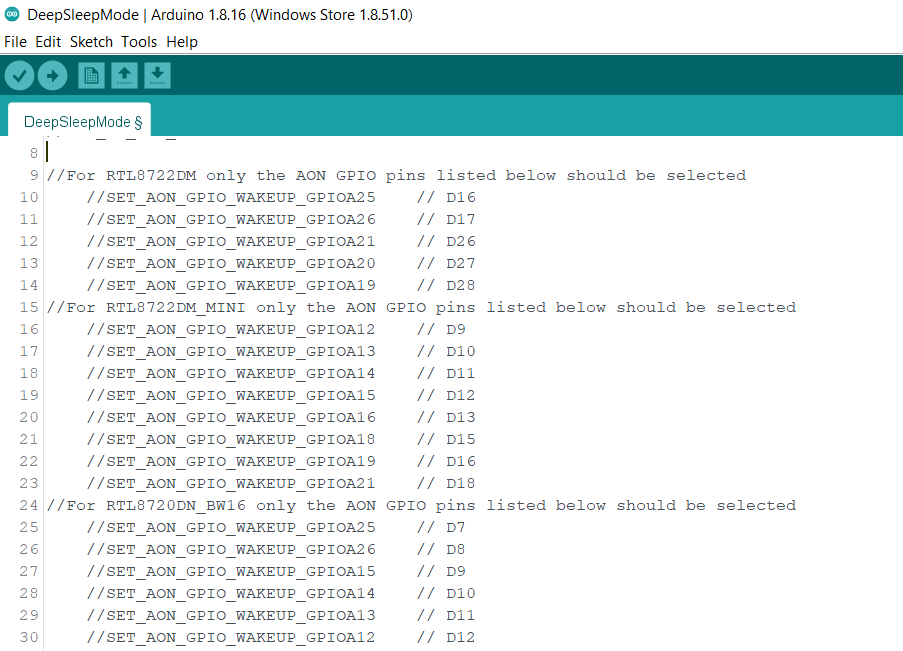This screenshot has width=903, height=651.
Task: Select the DeepSleepMode sketch tab
Action: pos(79,122)
